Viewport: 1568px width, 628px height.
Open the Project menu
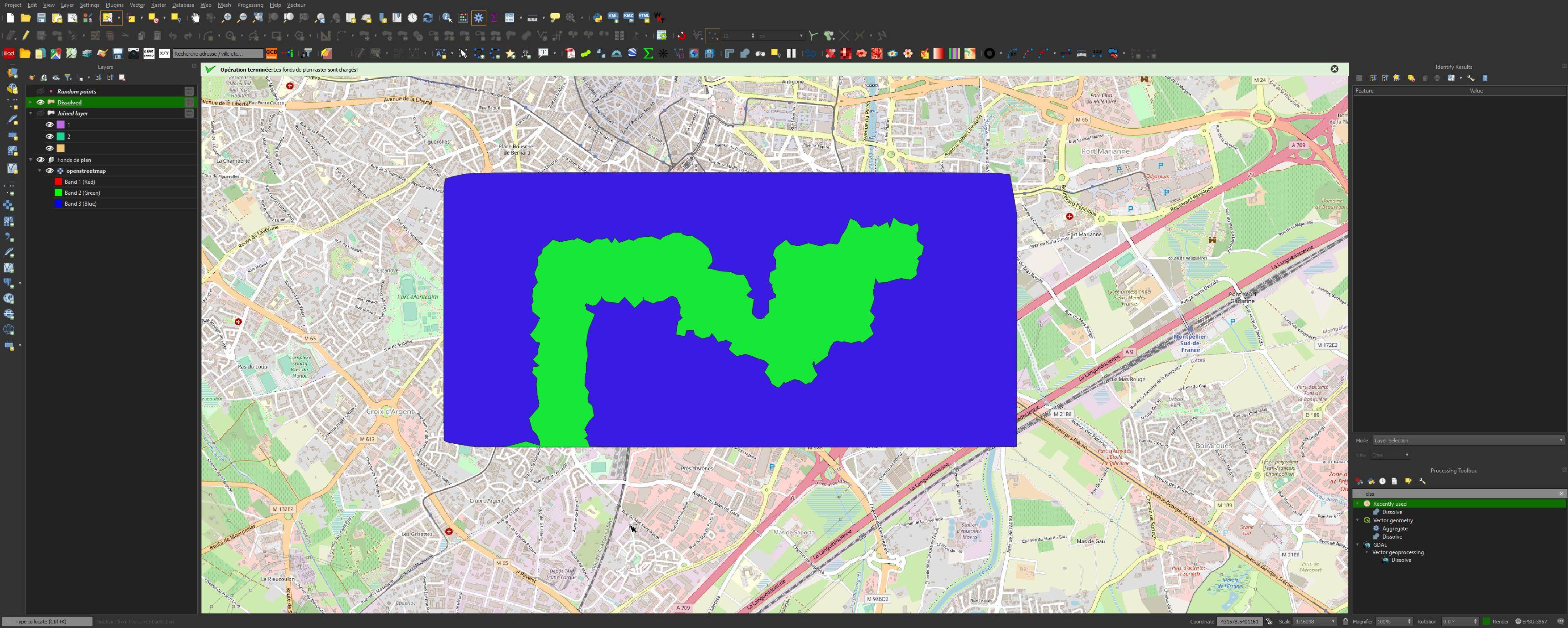coord(13,5)
